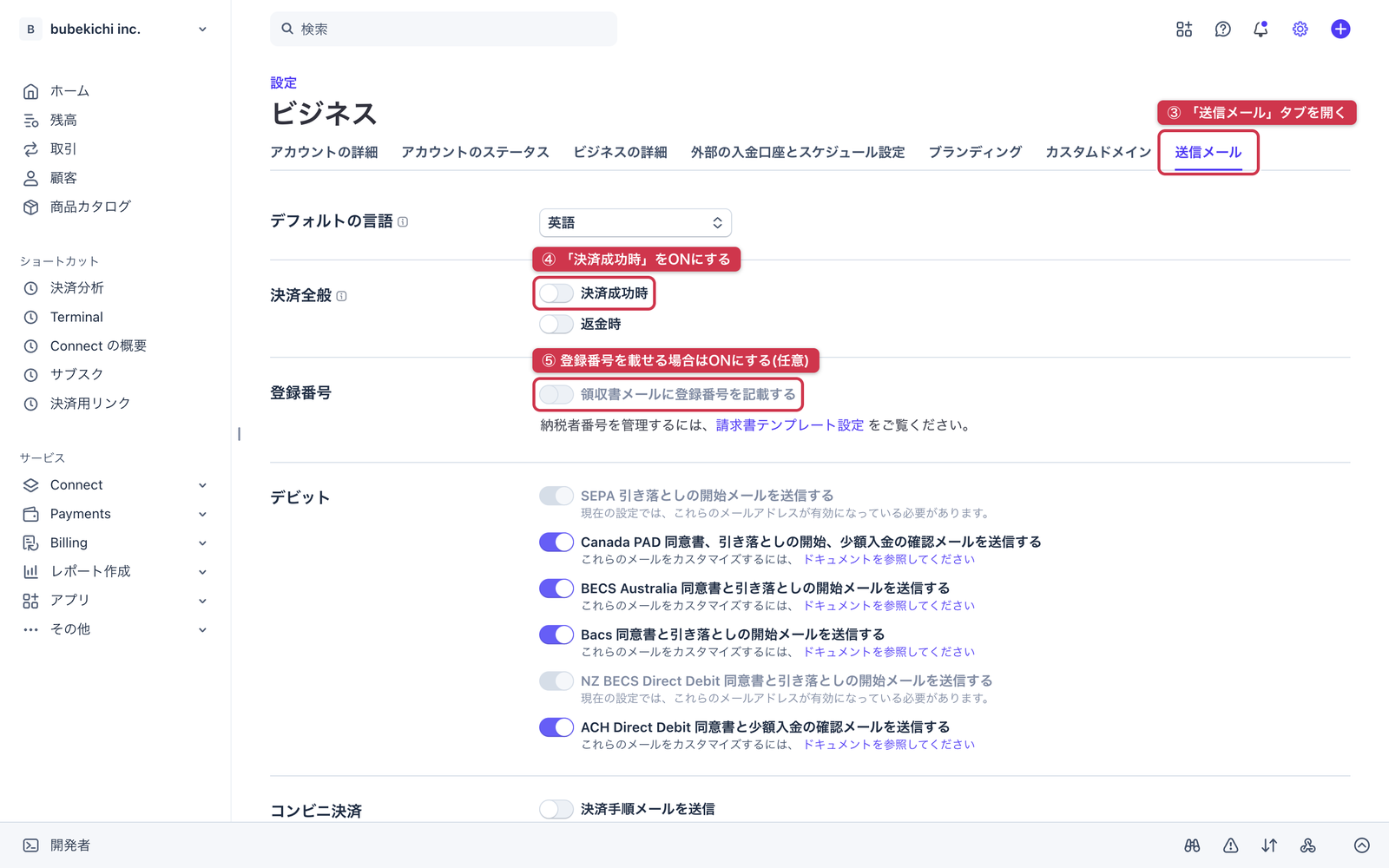Select the 送信メール tab
1389x868 pixels.
1208,152
